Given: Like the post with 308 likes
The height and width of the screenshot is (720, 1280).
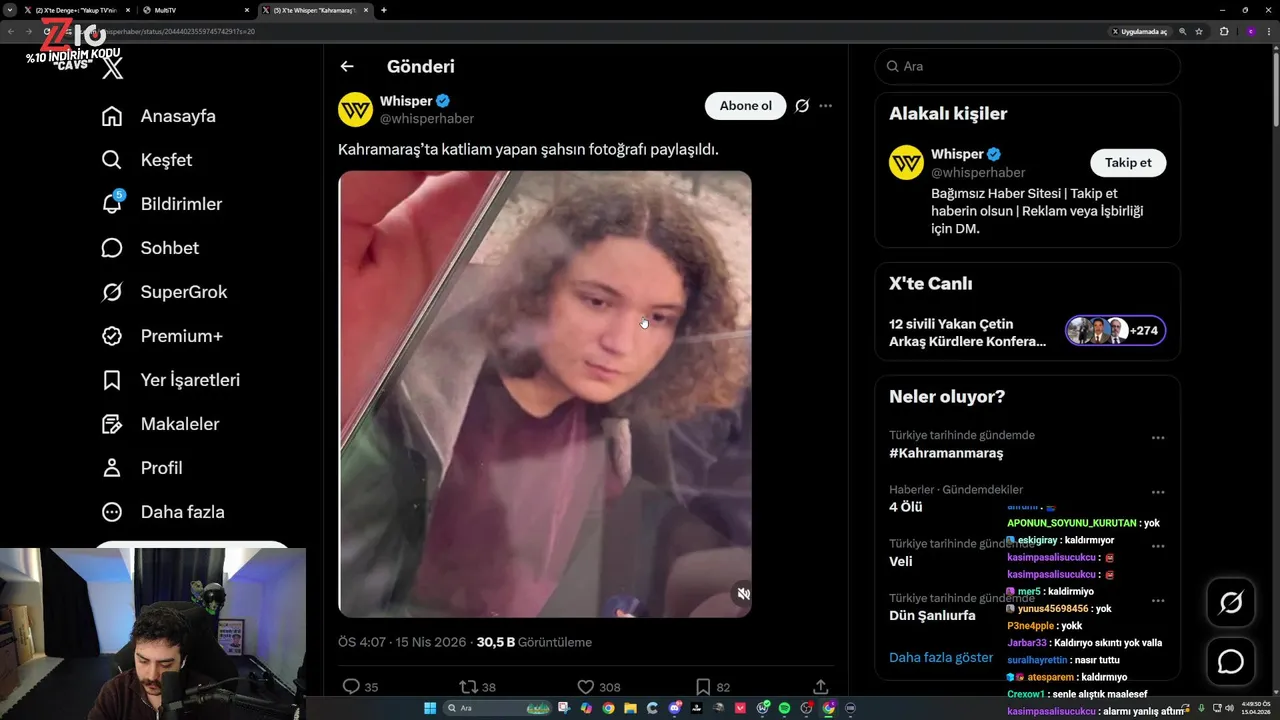Looking at the screenshot, I should click(x=586, y=687).
